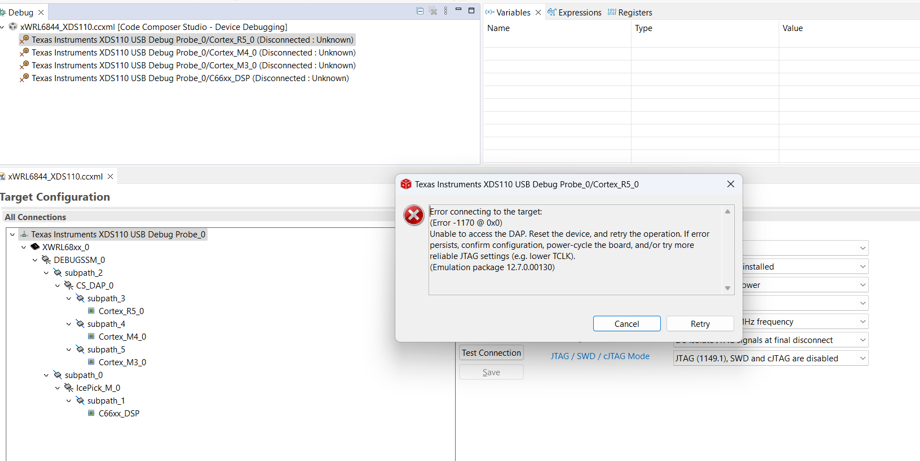Close the Debug tab
The image size is (920, 461).
point(41,12)
